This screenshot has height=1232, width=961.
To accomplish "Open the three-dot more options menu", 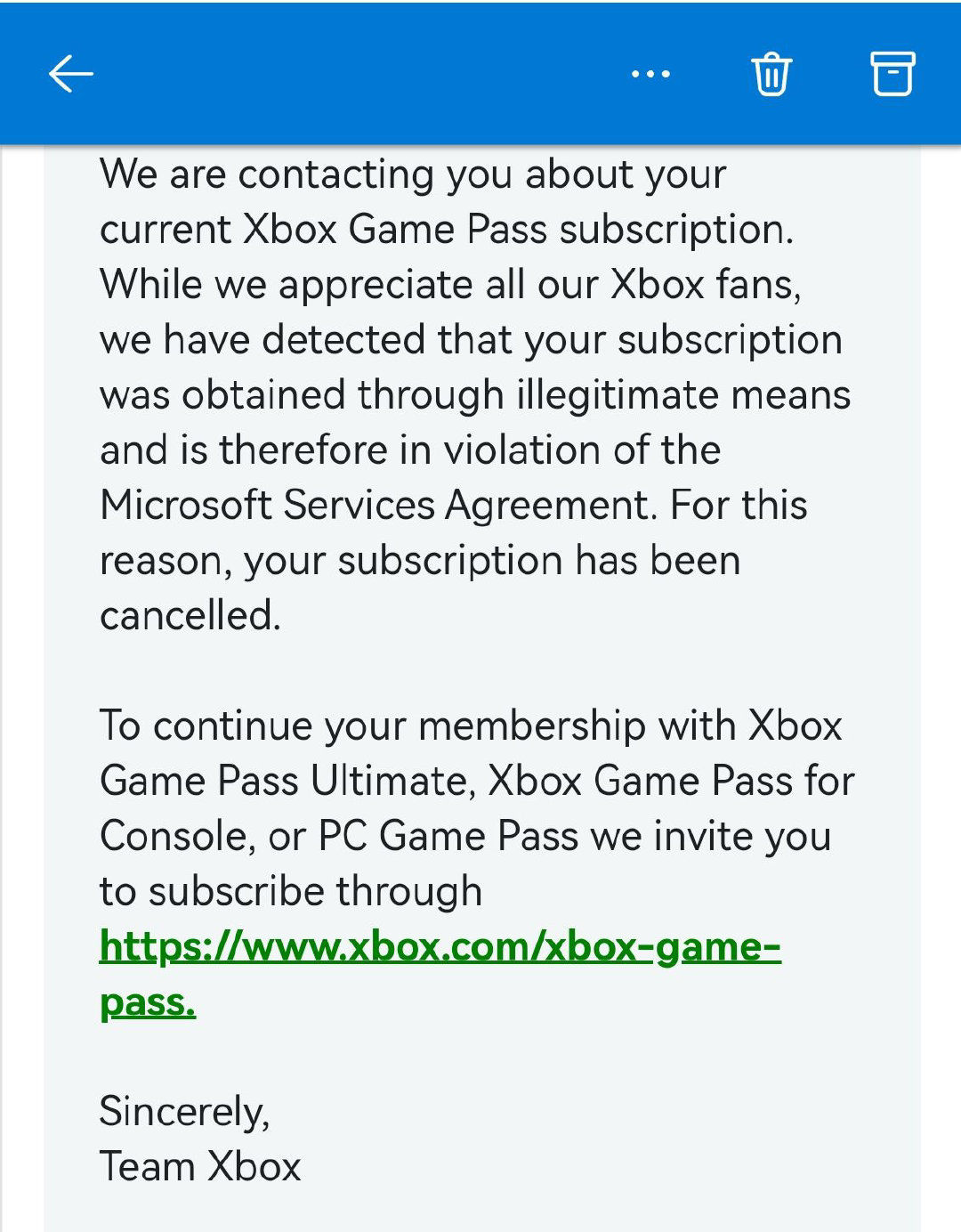I will coord(650,74).
